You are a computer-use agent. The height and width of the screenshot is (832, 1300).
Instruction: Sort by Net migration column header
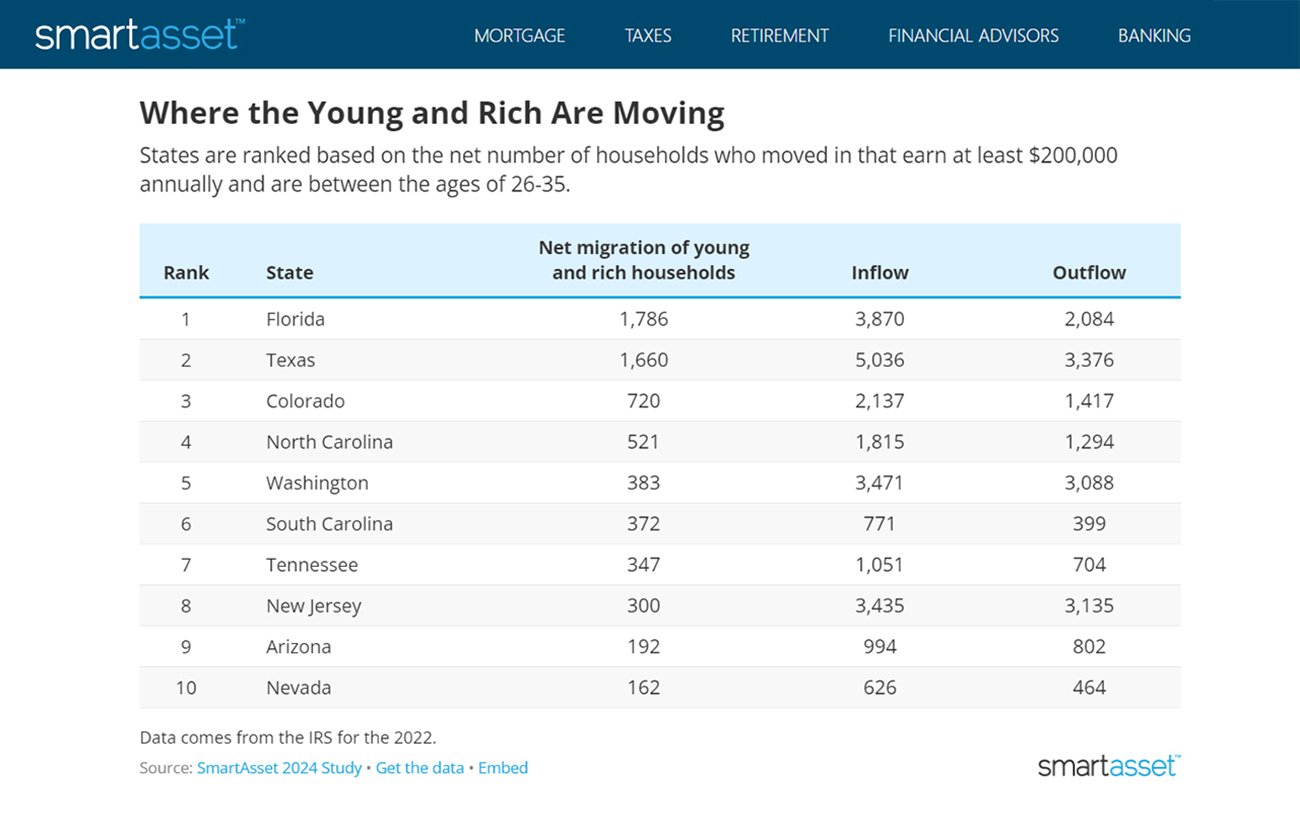pyautogui.click(x=643, y=260)
